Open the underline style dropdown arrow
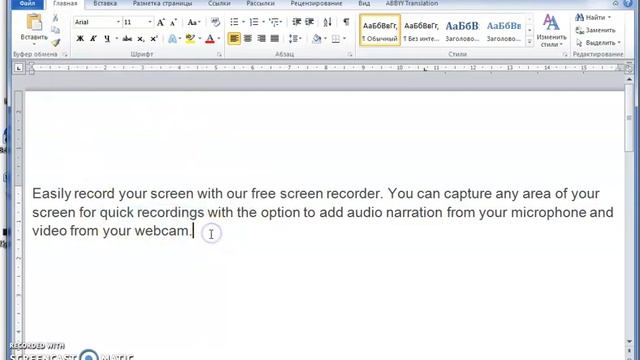640x360 pixels. [x=116, y=39]
